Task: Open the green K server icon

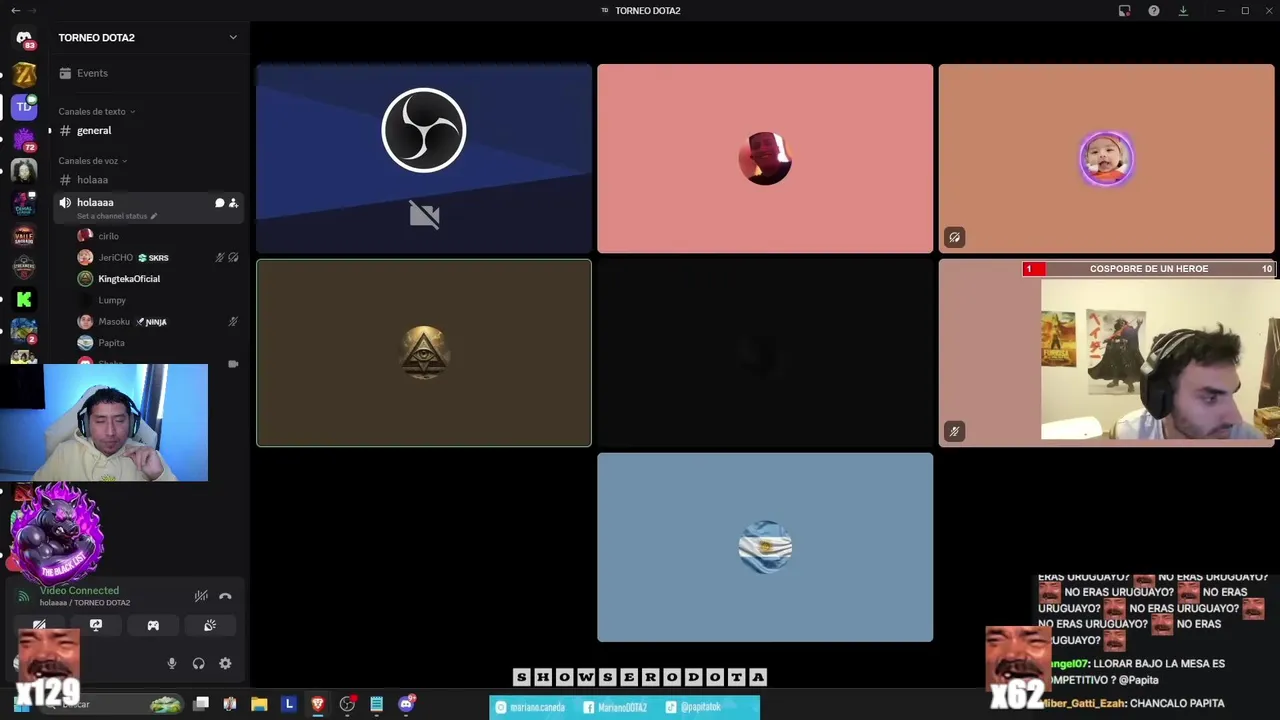Action: 24,299
